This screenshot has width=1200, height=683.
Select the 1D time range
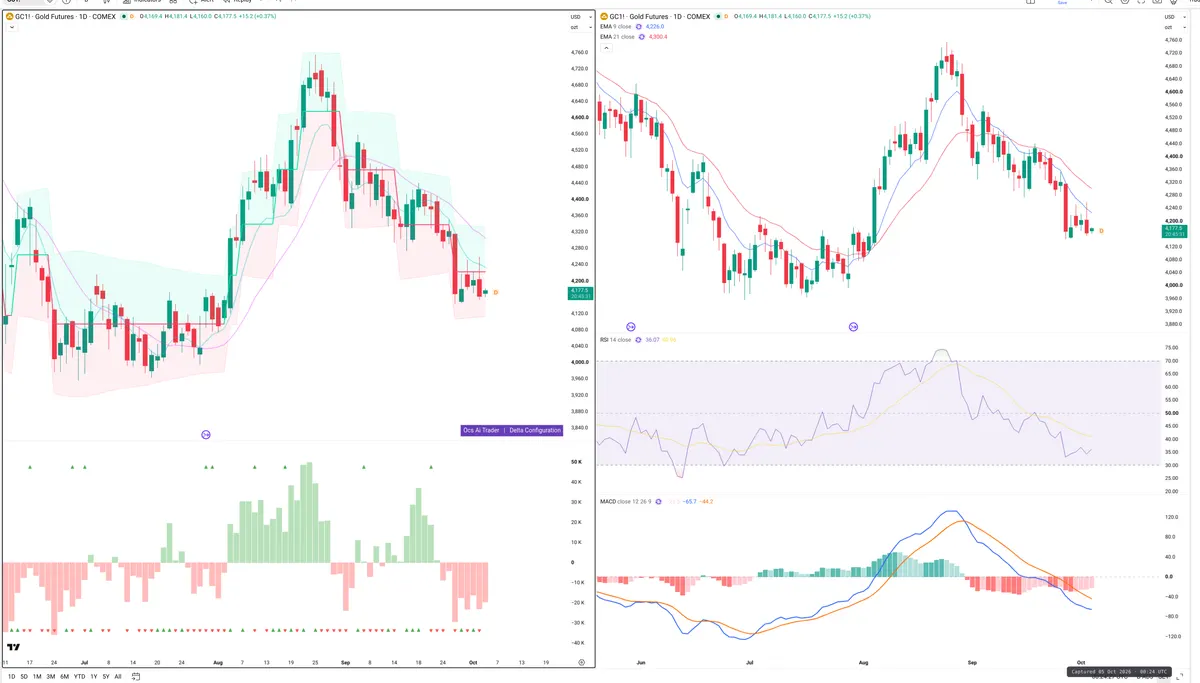pos(12,677)
